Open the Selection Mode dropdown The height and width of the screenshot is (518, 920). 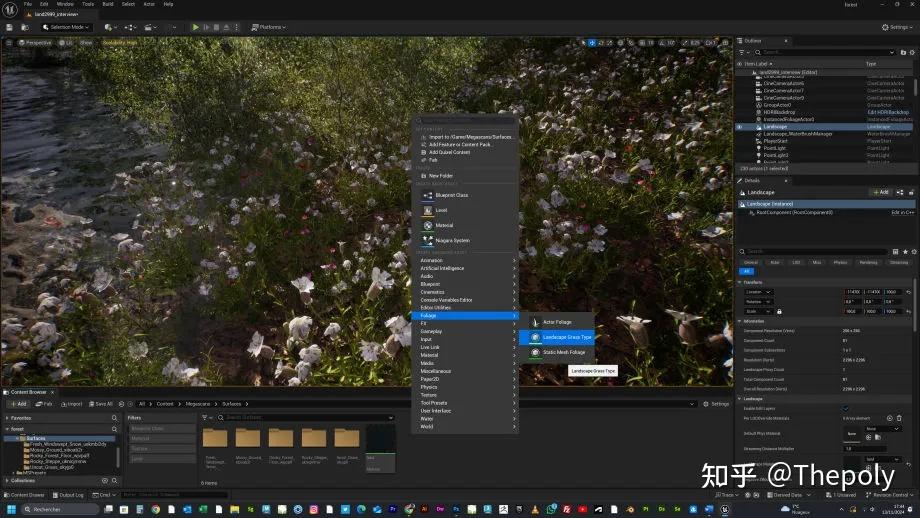66,27
